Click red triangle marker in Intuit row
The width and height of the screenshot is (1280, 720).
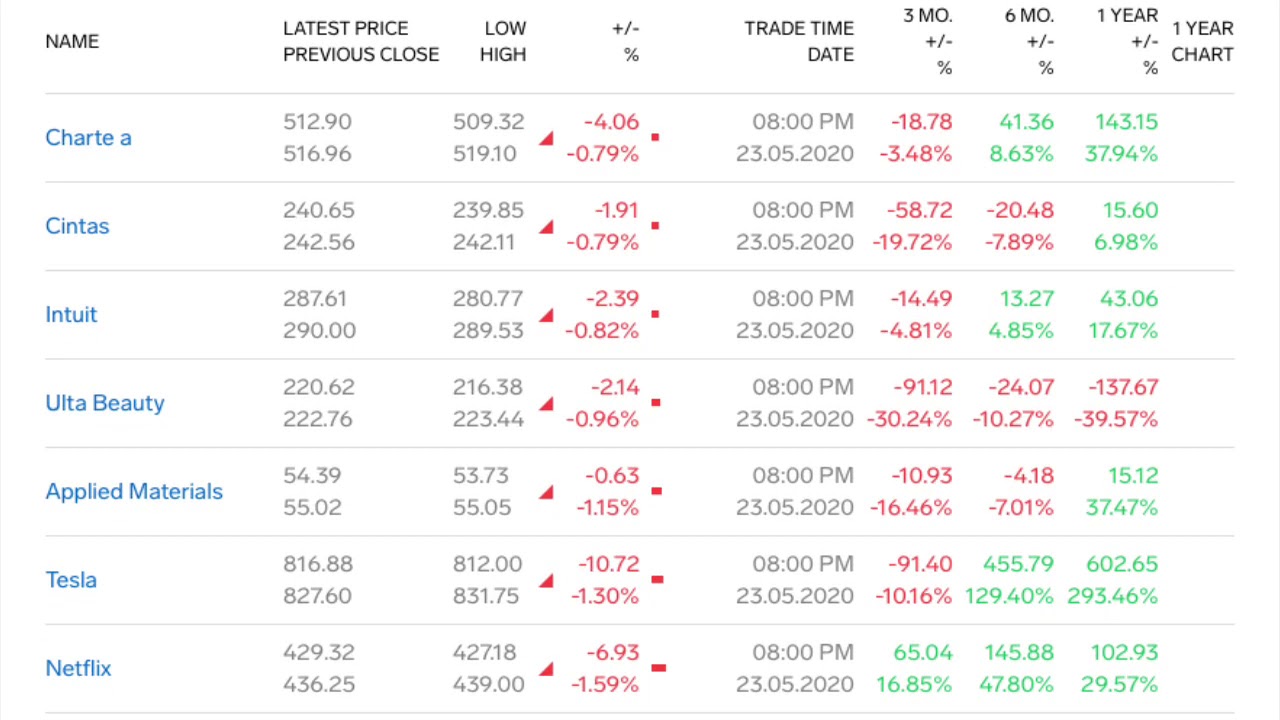pos(546,316)
